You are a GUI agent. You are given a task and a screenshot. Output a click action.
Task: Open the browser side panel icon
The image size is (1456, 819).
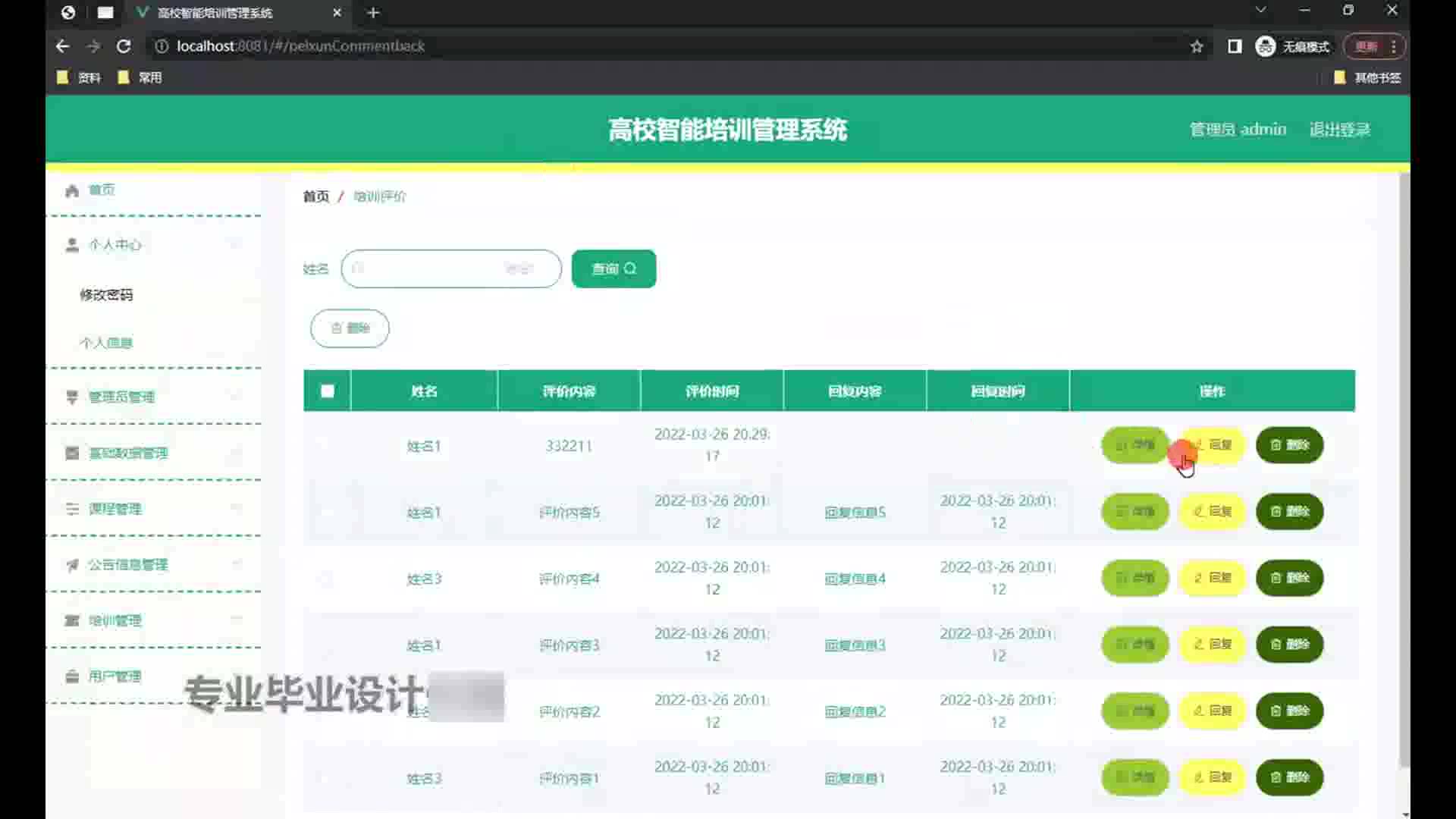pos(1235,46)
